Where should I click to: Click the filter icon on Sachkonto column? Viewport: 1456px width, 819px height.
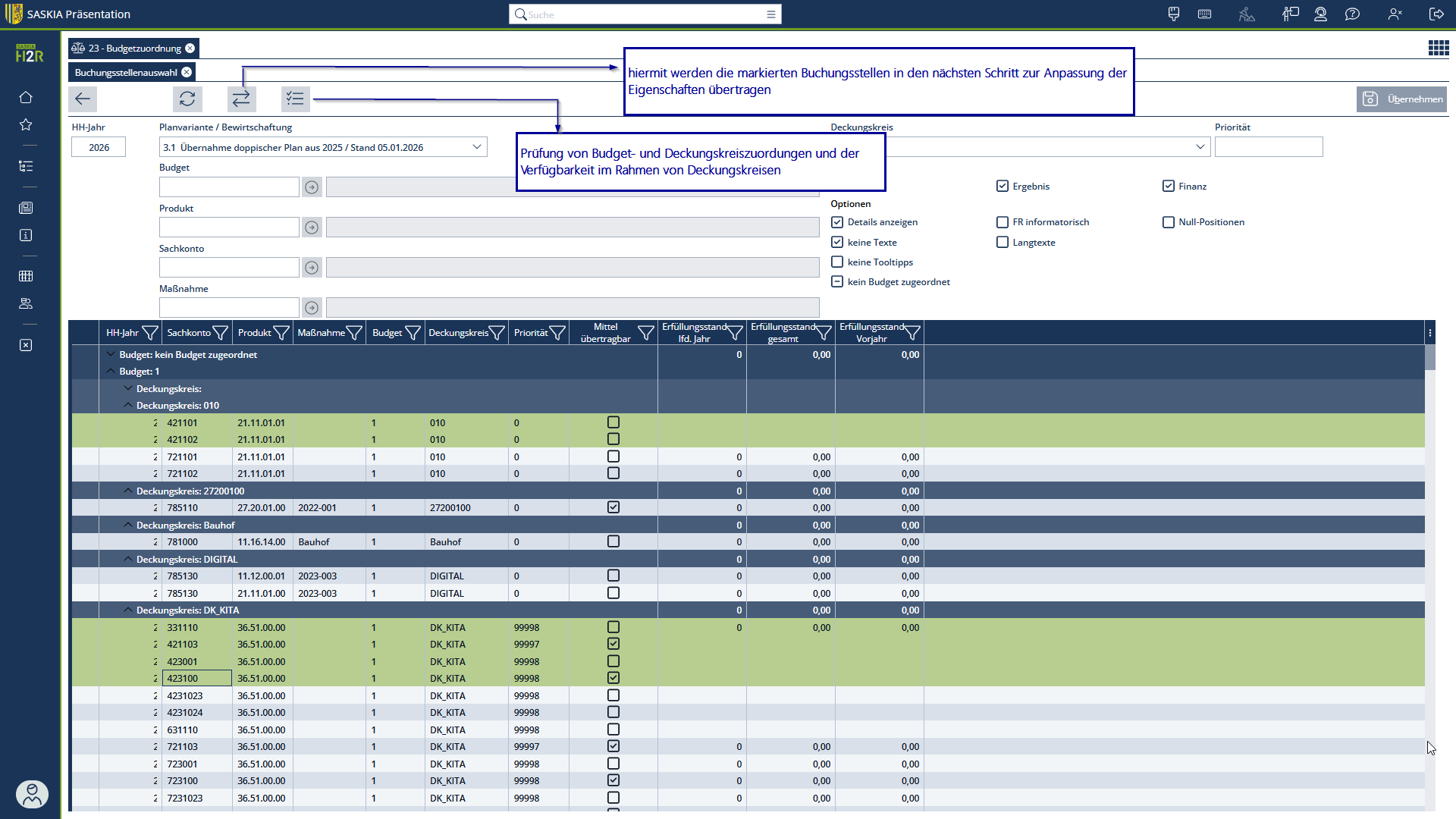point(221,333)
